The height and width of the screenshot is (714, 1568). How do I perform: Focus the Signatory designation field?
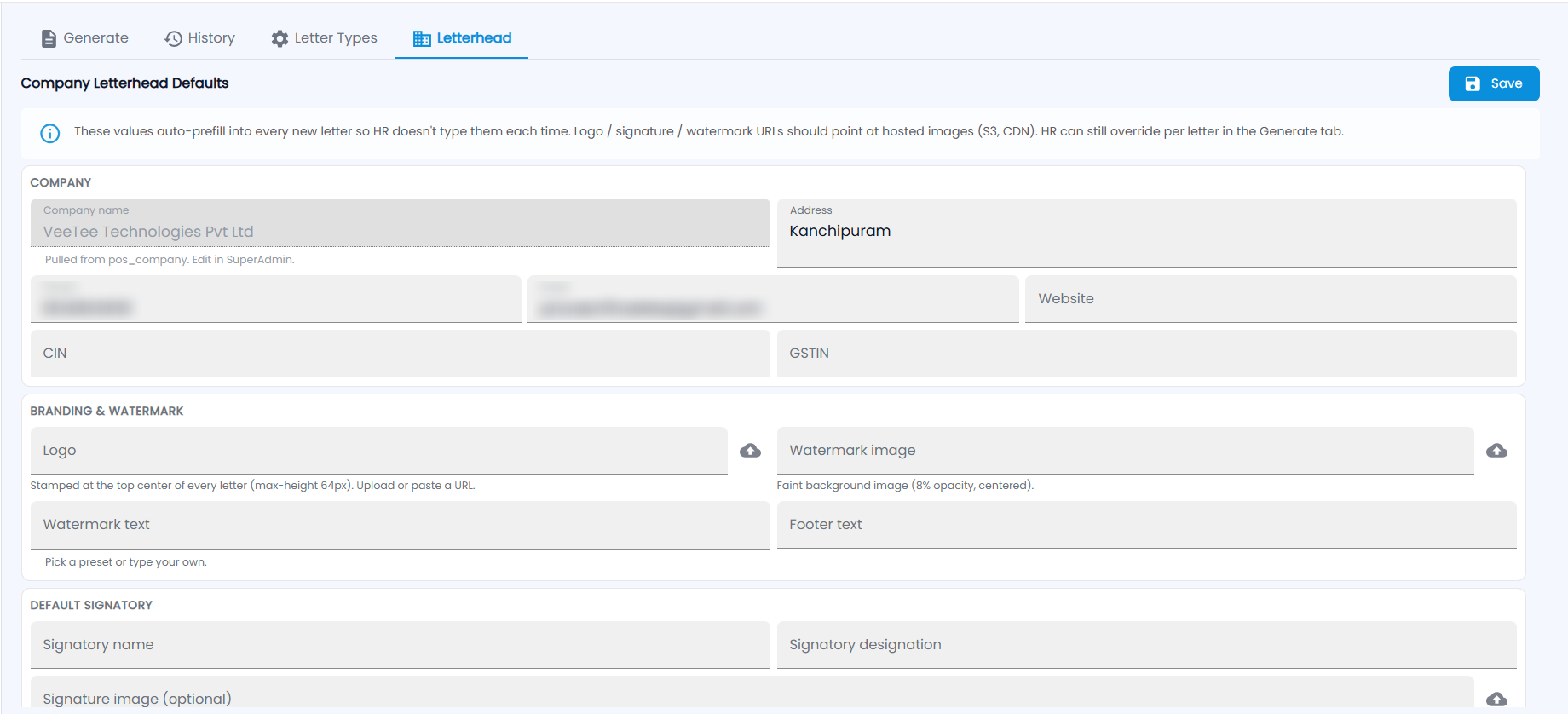[1147, 645]
